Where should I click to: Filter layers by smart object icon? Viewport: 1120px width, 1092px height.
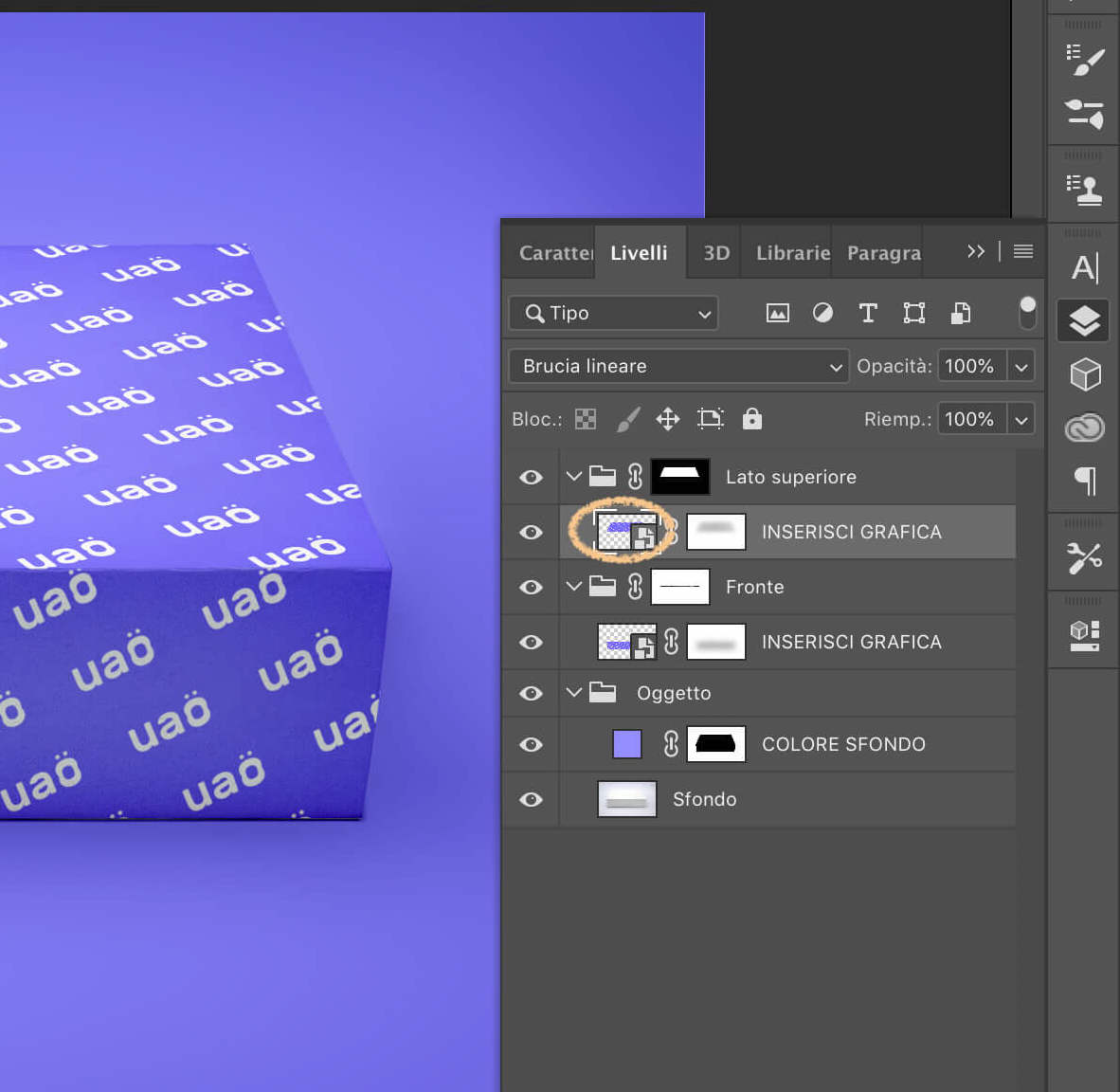point(960,313)
